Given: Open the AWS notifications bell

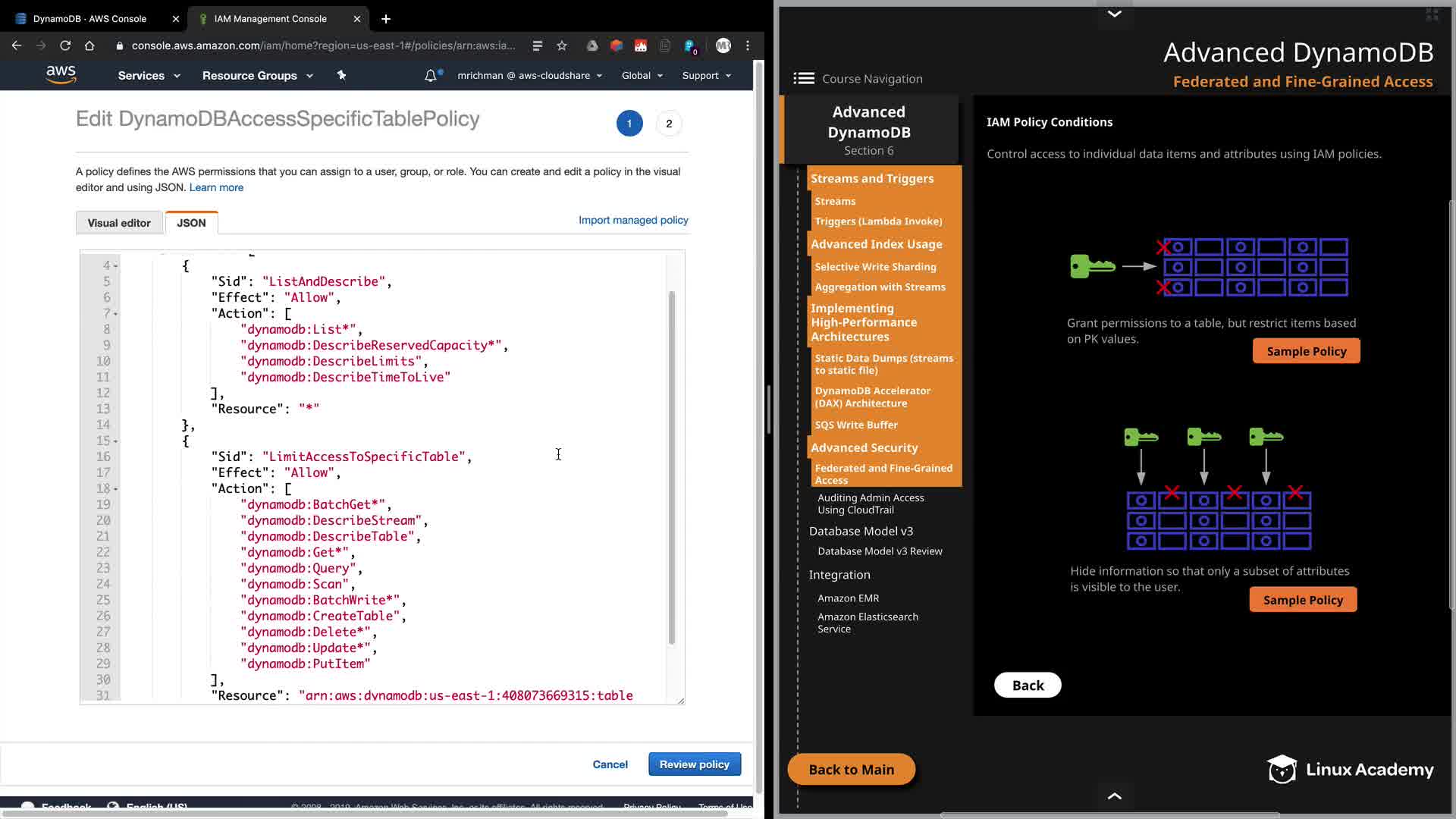Looking at the screenshot, I should [x=431, y=75].
